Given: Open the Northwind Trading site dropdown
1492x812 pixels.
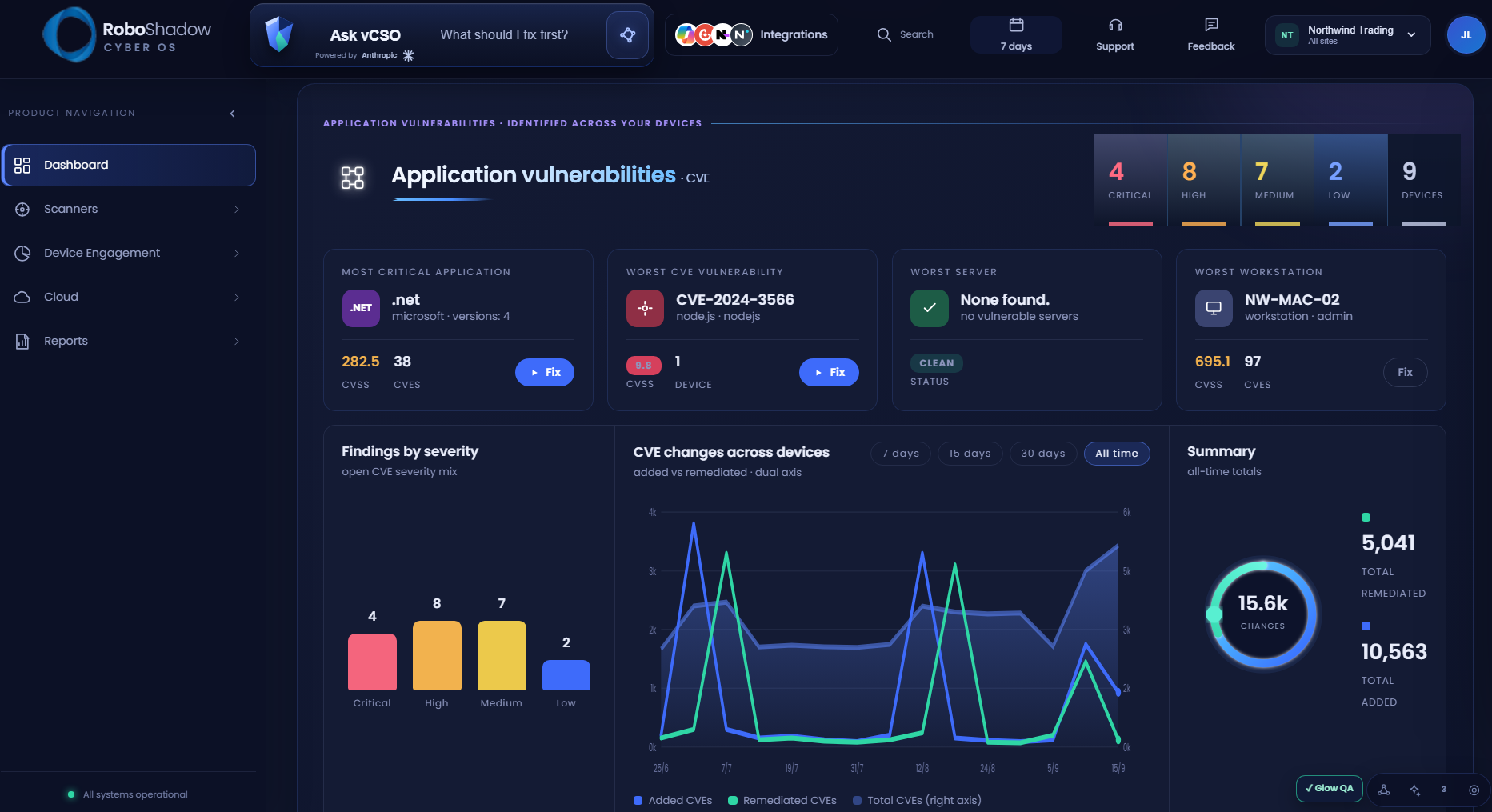Looking at the screenshot, I should [1347, 34].
